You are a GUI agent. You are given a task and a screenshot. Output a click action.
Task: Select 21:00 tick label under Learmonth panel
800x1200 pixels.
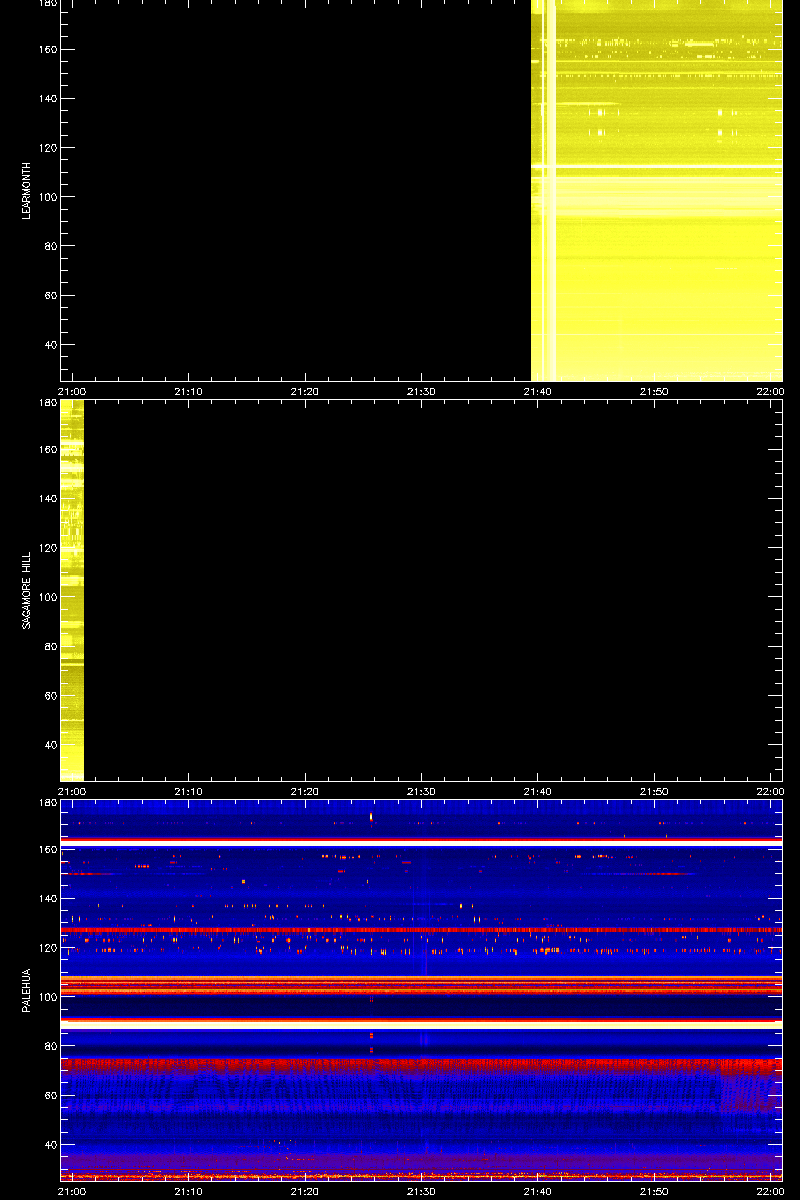[72, 392]
